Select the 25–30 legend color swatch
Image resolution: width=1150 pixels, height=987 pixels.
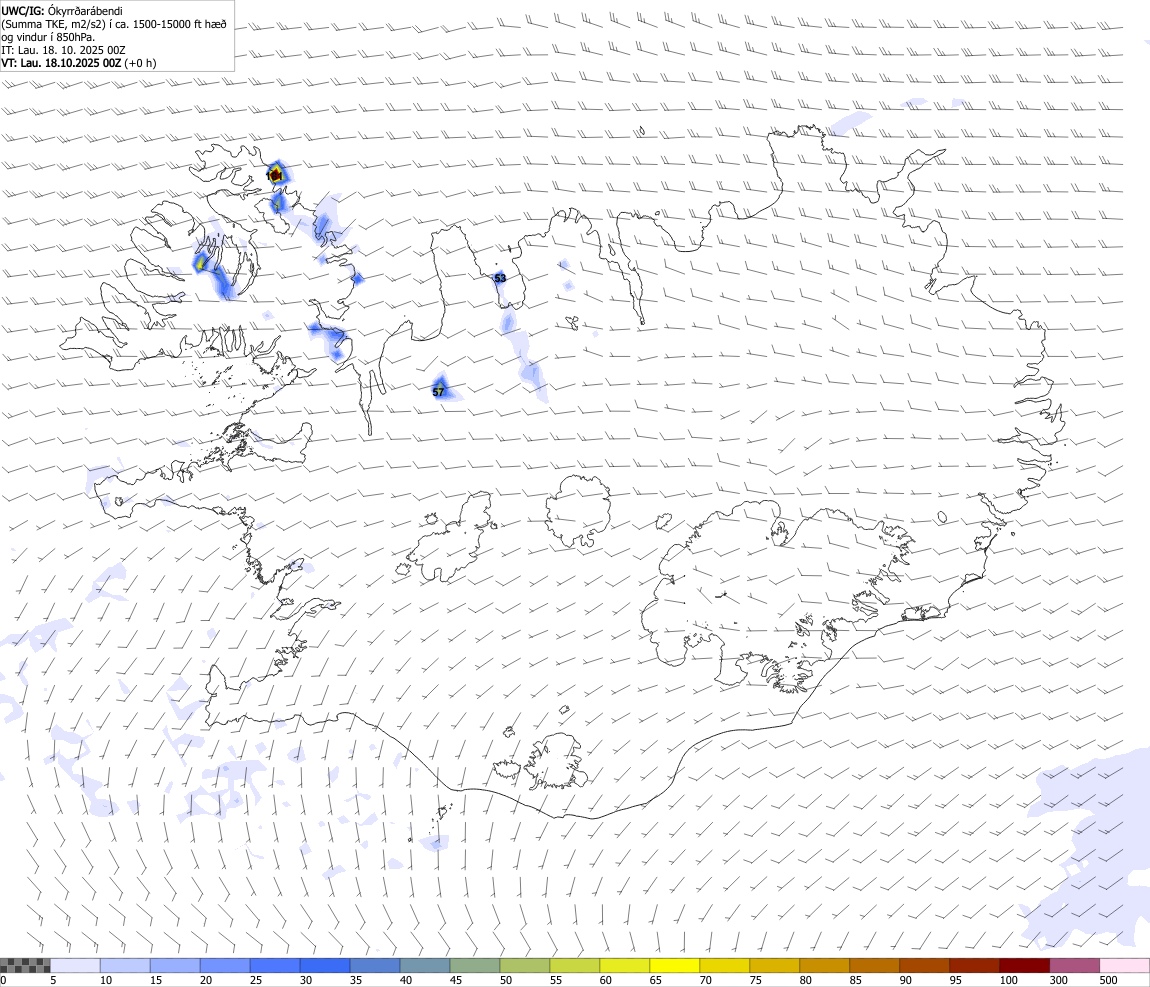274,965
